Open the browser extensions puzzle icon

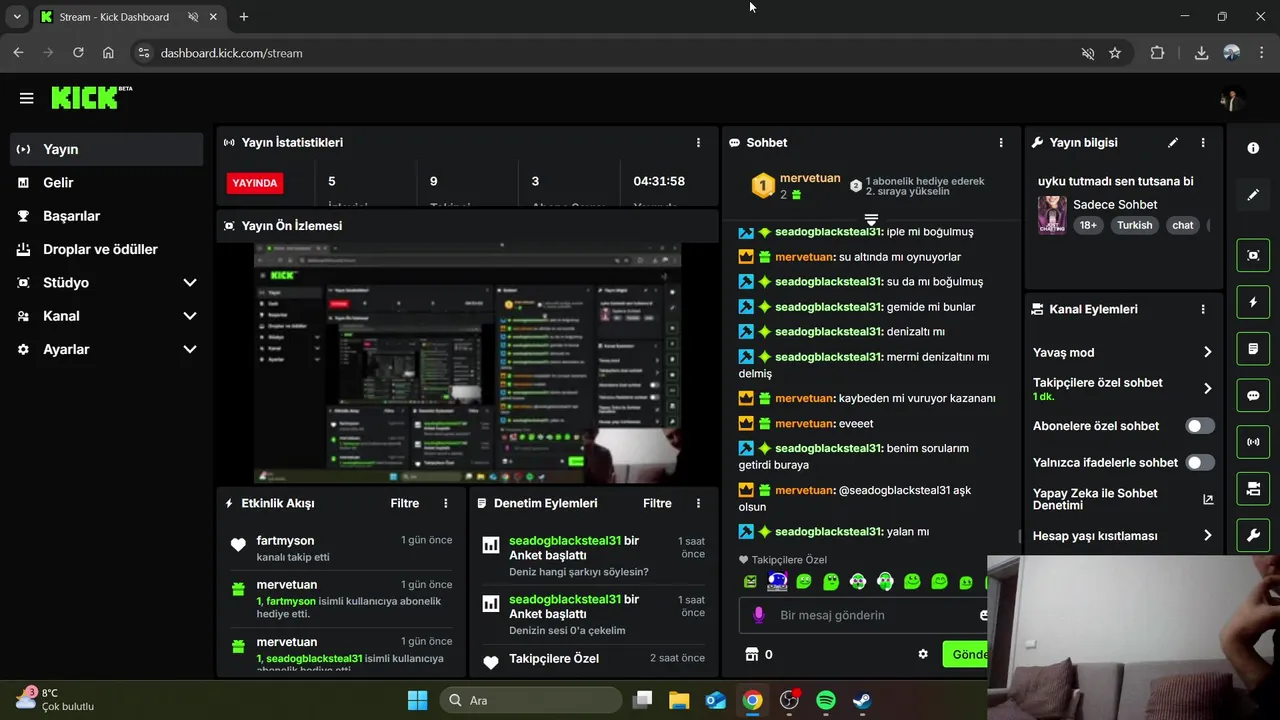coord(1157,53)
